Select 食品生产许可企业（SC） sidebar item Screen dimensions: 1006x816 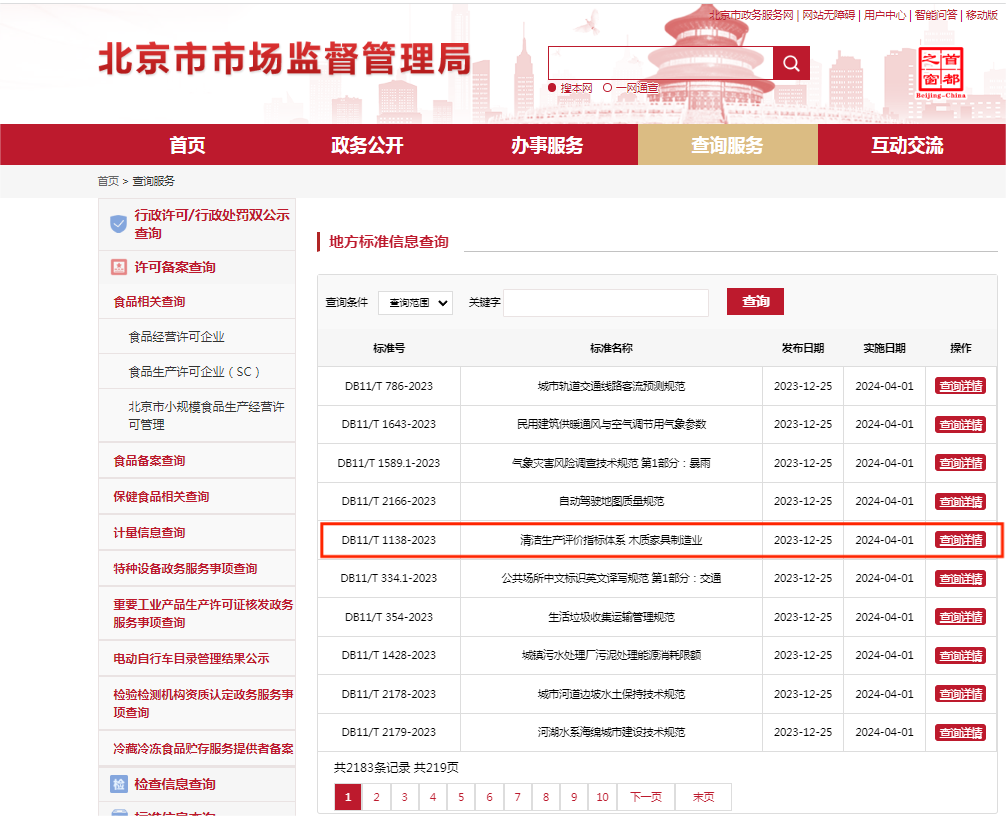194,371
